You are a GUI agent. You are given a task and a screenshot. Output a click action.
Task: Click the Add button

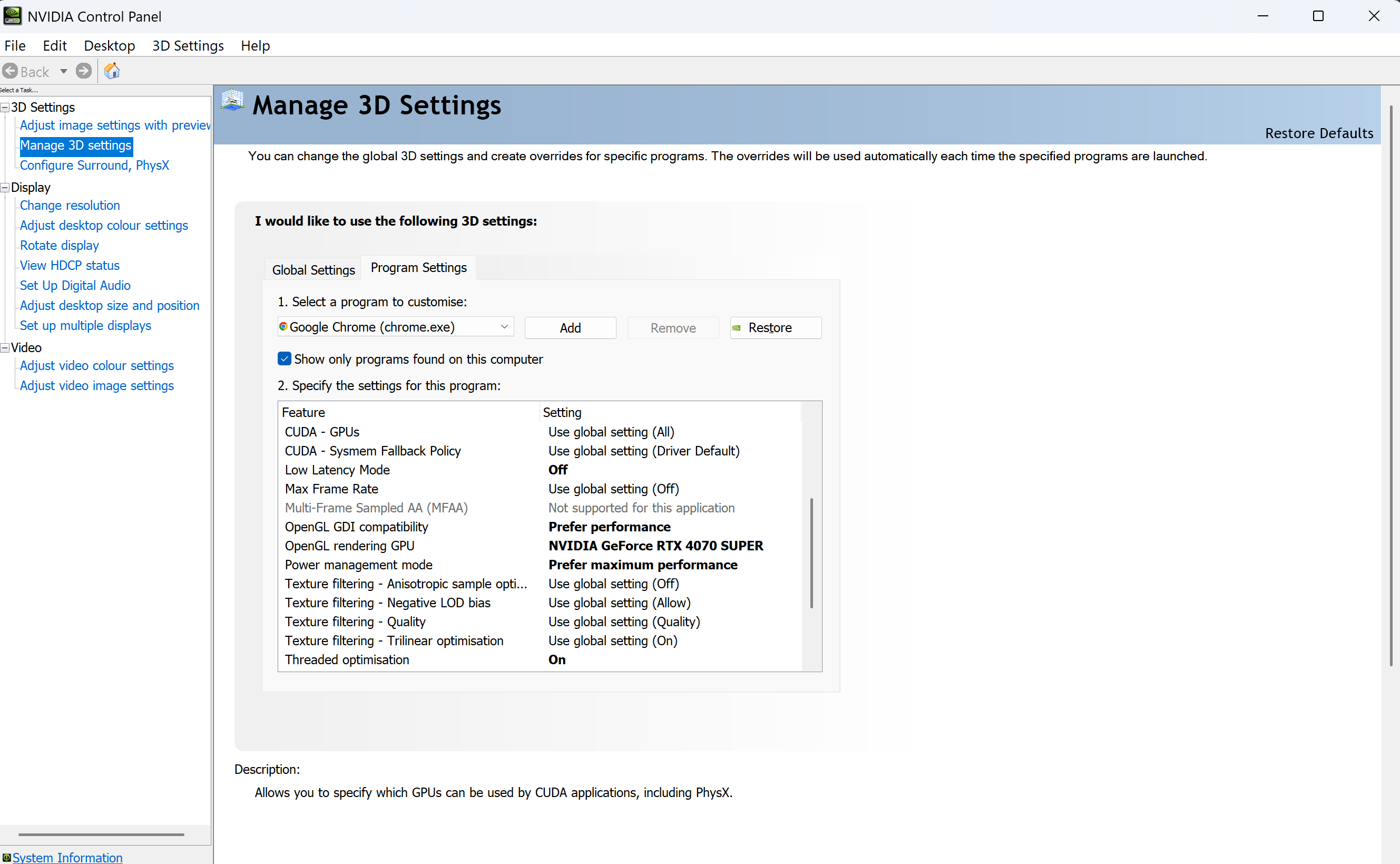(x=570, y=328)
